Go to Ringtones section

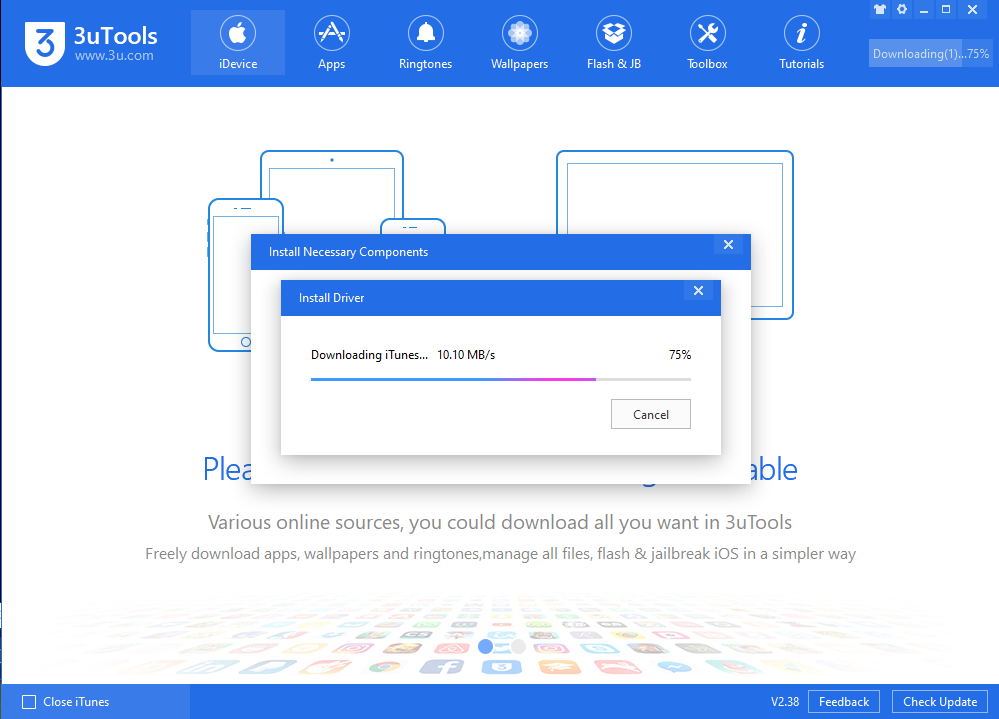[426, 43]
